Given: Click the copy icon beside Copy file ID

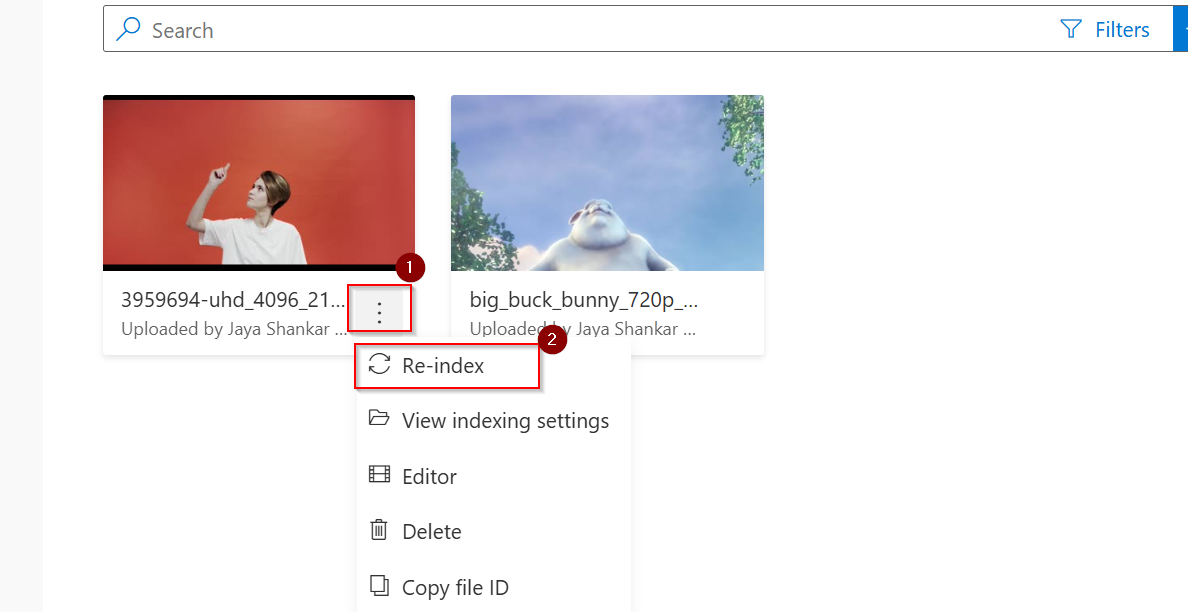Looking at the screenshot, I should [x=379, y=585].
